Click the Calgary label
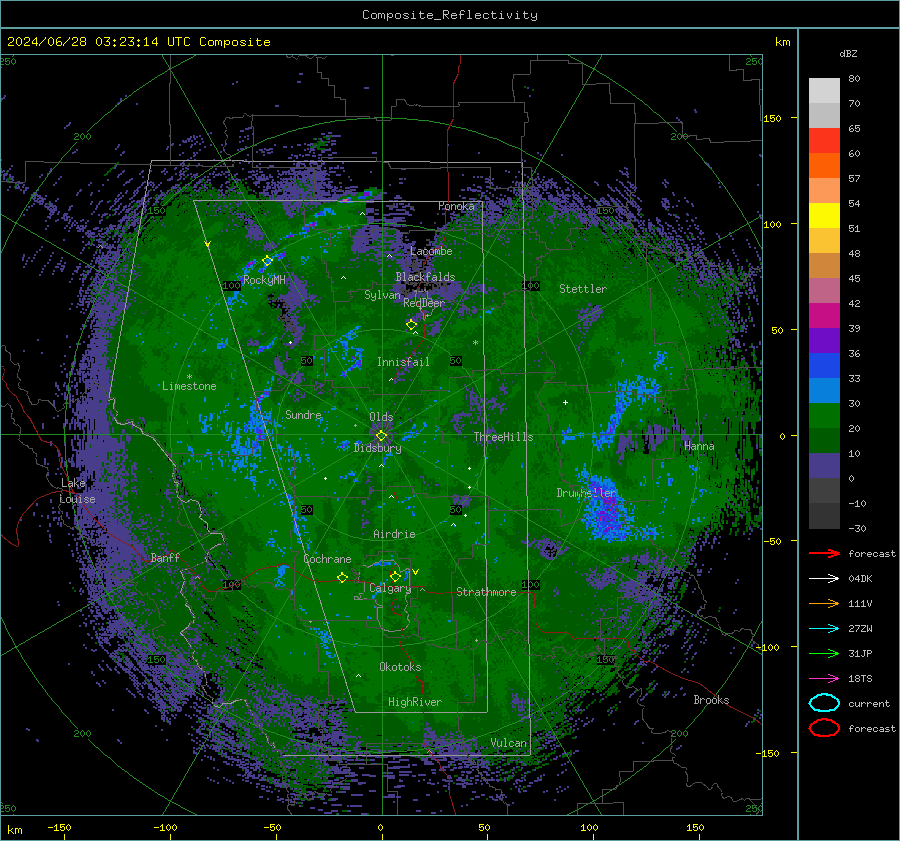This screenshot has width=900, height=841. point(390,588)
